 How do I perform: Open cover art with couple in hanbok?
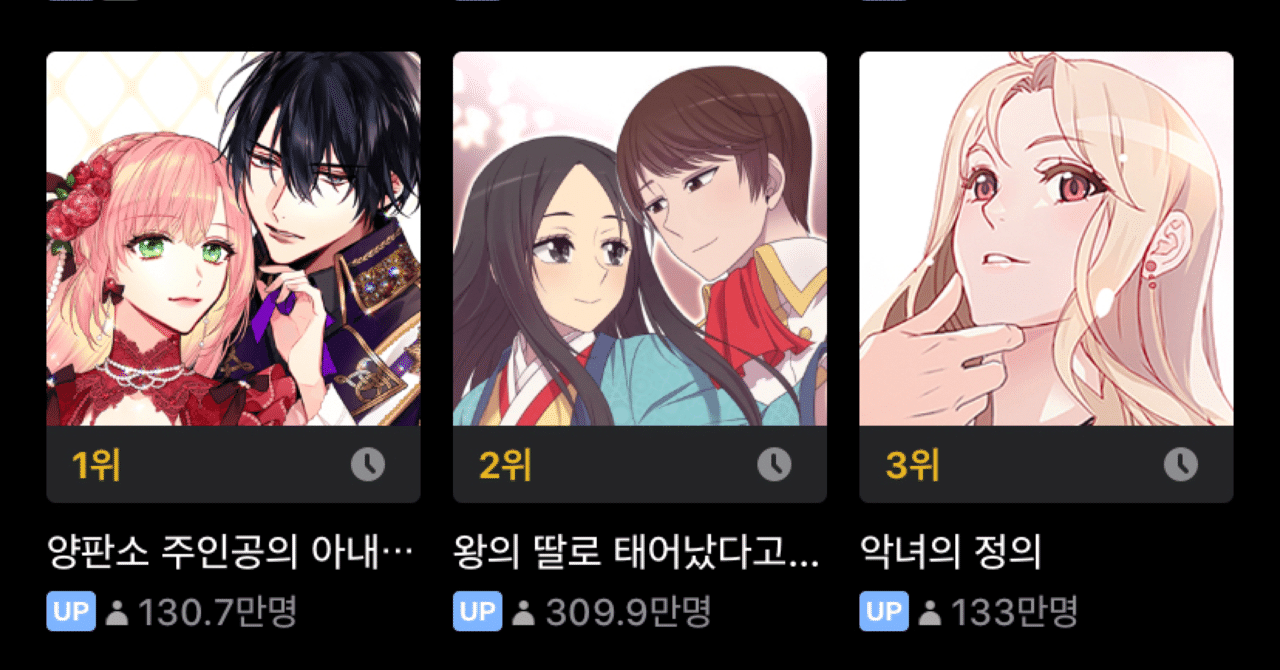[640, 239]
